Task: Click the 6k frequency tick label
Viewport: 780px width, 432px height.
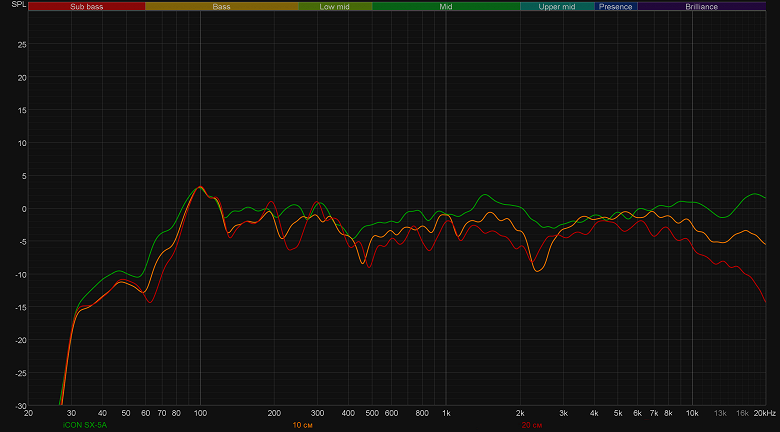Action: coord(637,413)
